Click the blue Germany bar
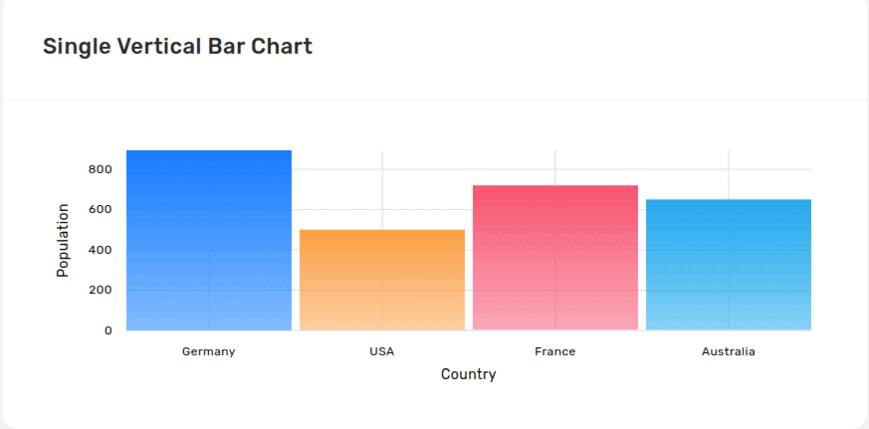Screen dimensions: 869x429 coord(208,240)
